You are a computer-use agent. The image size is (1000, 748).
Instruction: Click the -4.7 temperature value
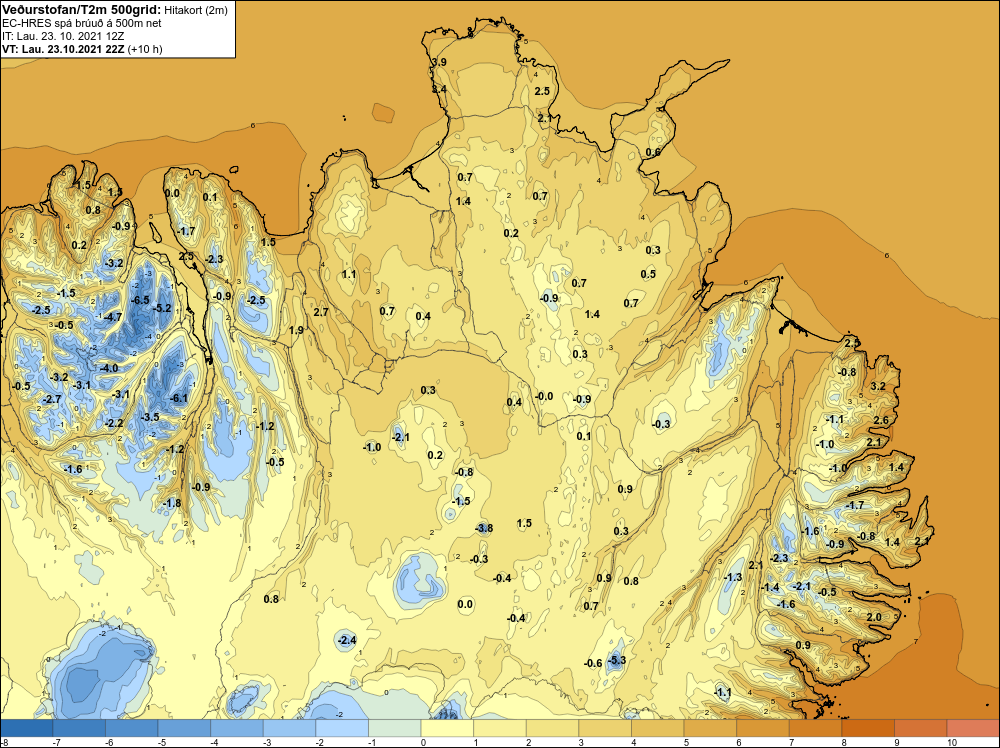pos(112,317)
